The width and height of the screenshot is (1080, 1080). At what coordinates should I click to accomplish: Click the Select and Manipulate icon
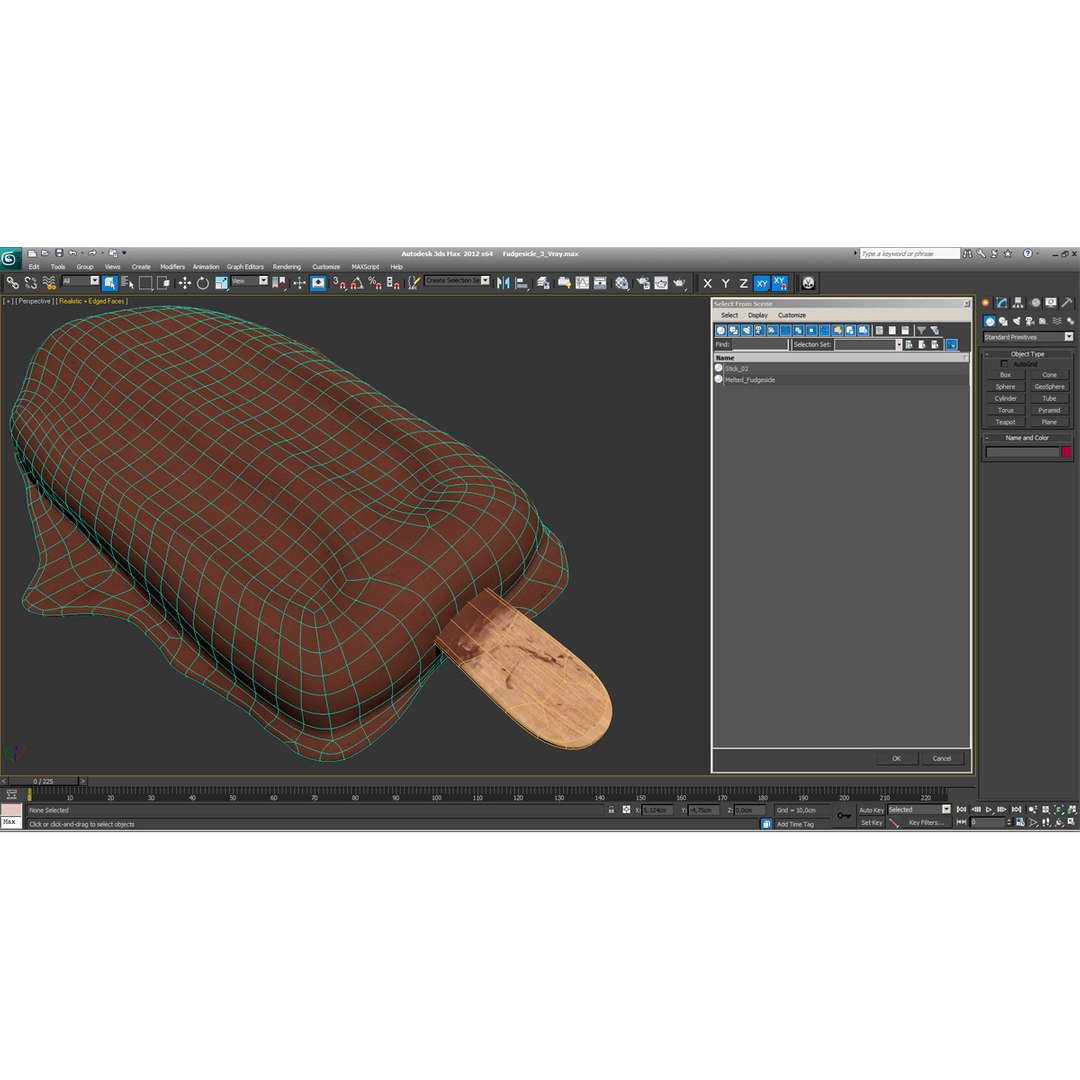(x=299, y=283)
